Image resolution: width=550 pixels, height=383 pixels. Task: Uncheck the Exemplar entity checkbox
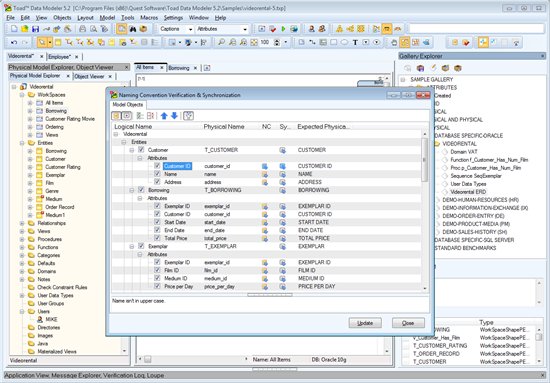141,246
